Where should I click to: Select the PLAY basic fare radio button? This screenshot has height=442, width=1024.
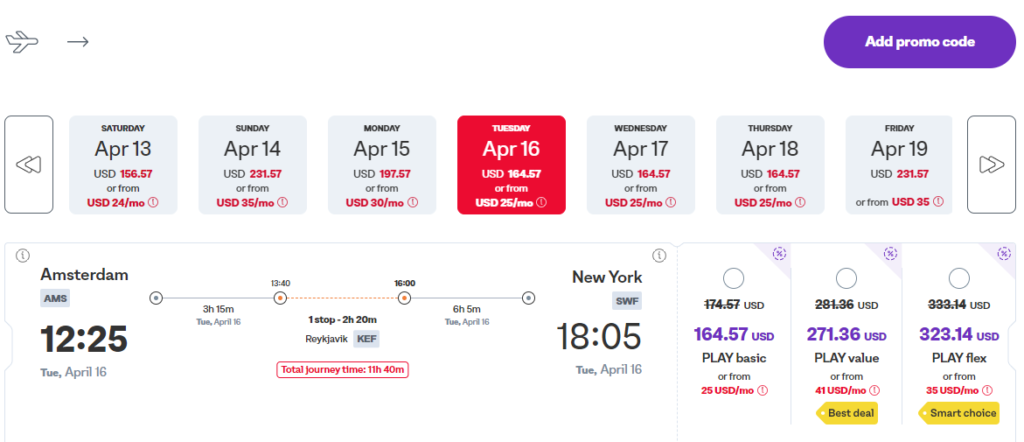pyautogui.click(x=733, y=279)
